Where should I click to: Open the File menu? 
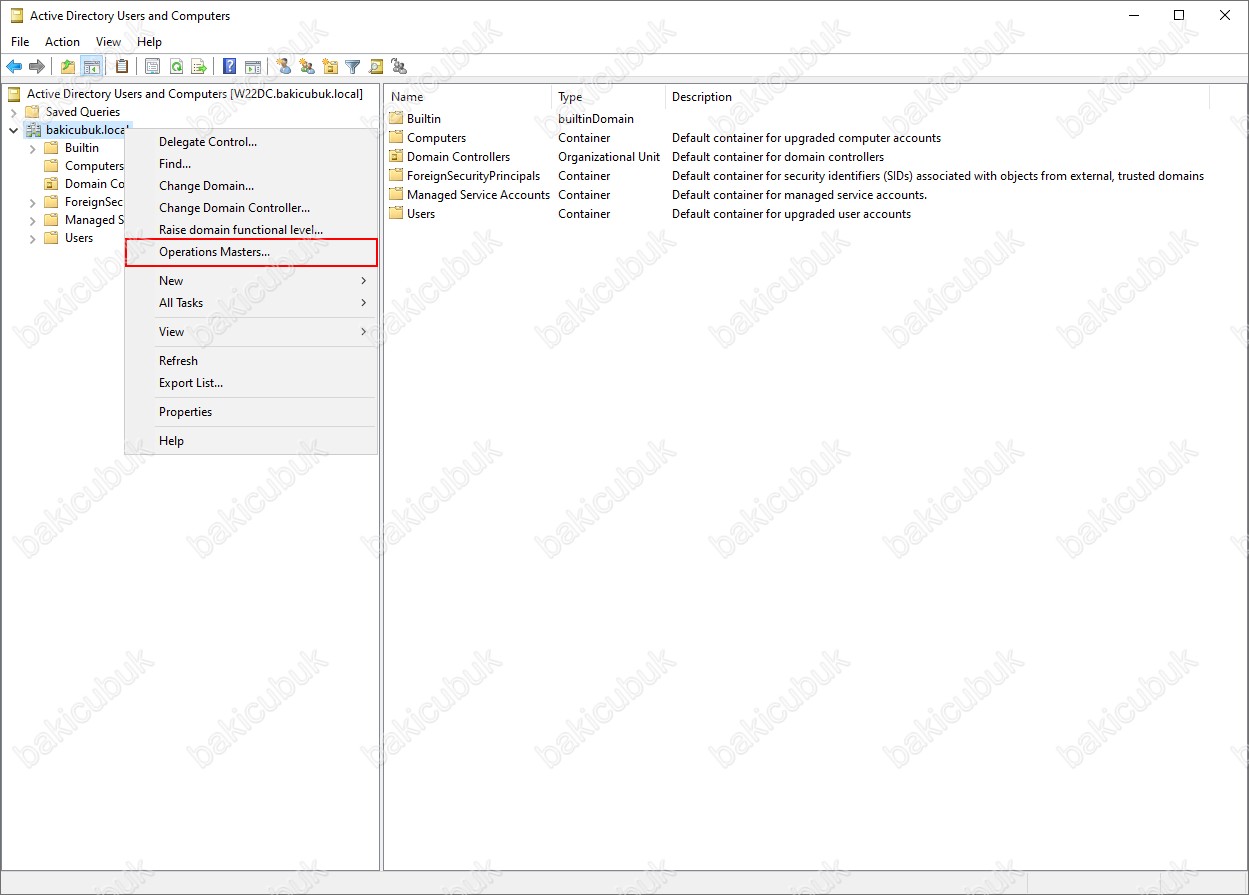20,42
